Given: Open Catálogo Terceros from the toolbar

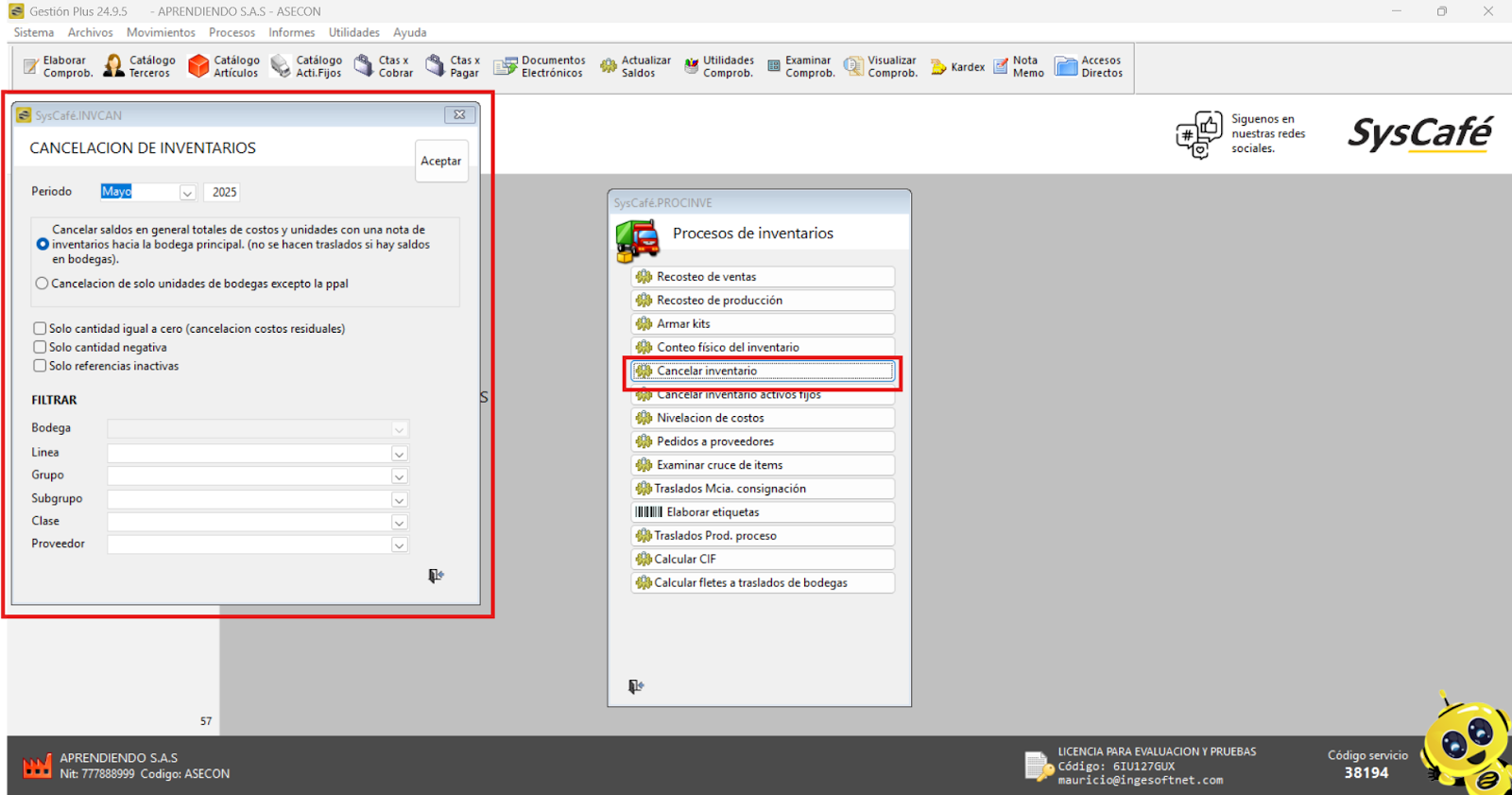Looking at the screenshot, I should point(139,66).
